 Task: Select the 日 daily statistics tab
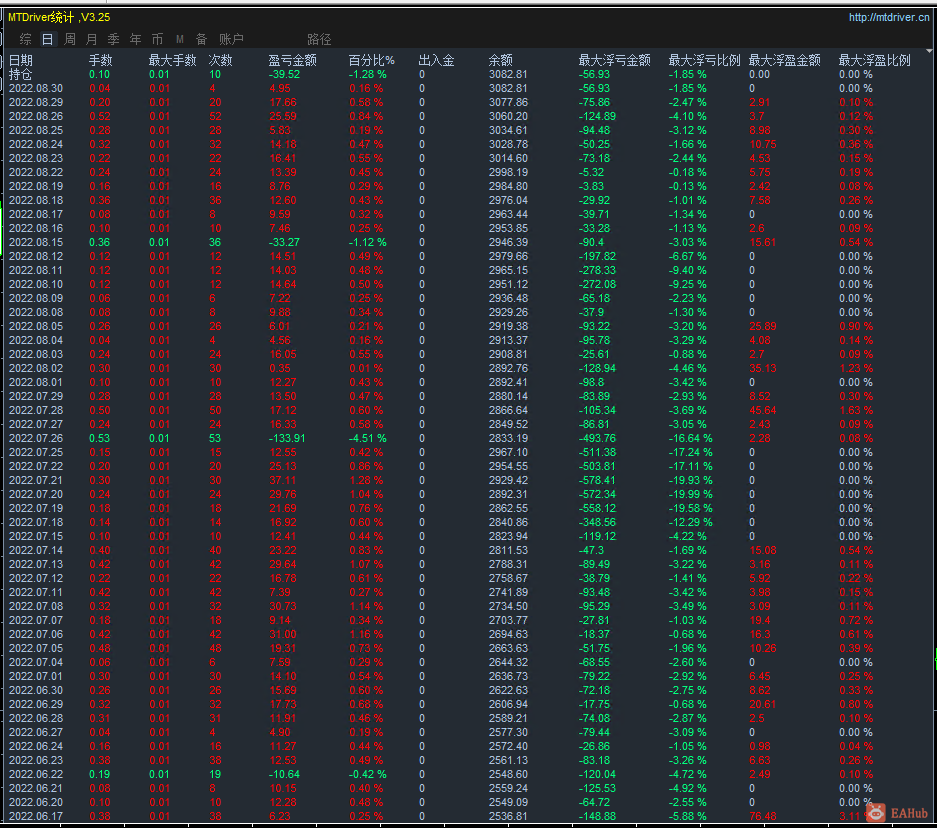47,39
